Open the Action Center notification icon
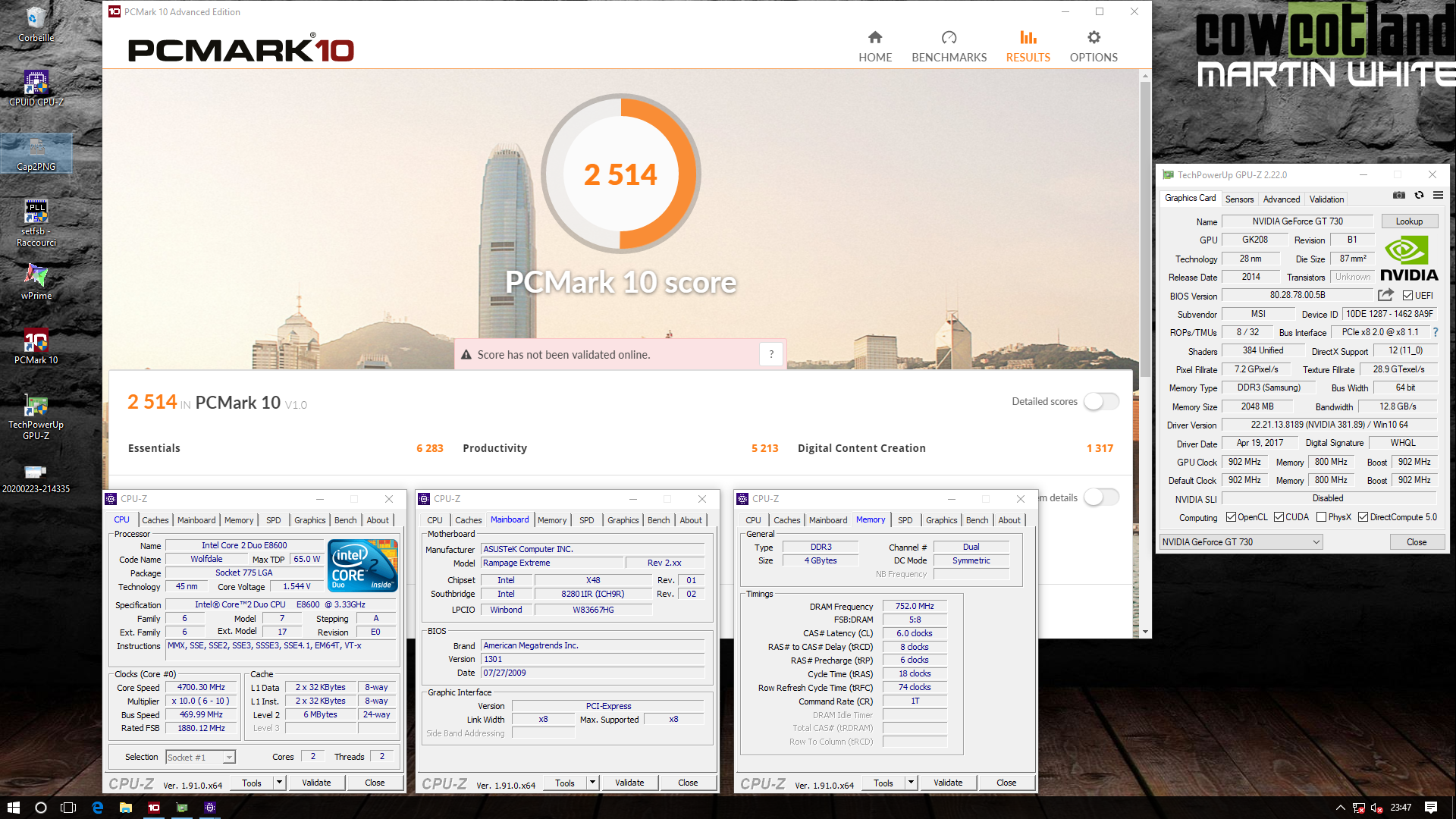 click(1431, 808)
